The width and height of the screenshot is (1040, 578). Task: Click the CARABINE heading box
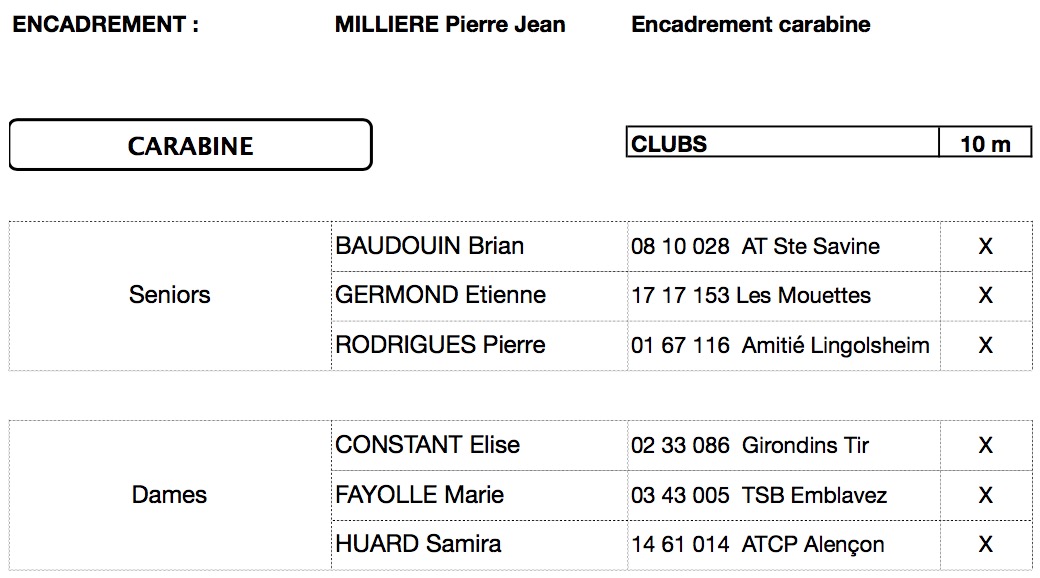(190, 145)
